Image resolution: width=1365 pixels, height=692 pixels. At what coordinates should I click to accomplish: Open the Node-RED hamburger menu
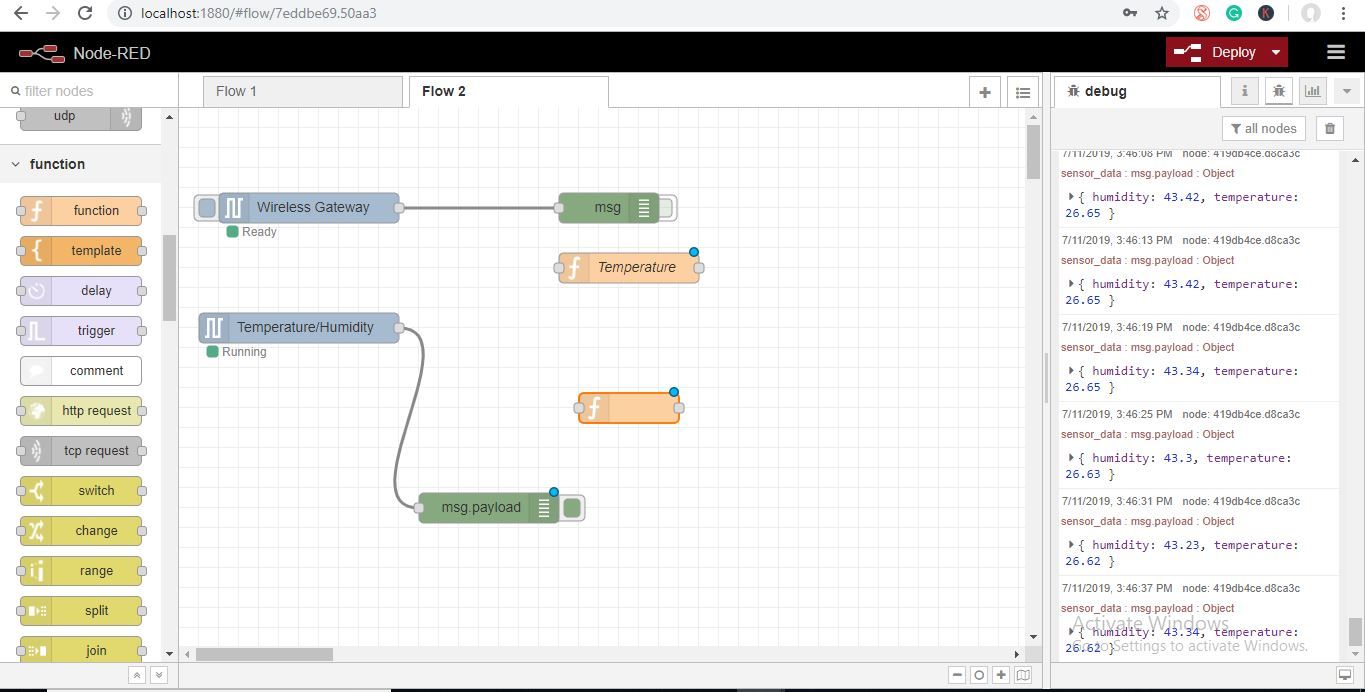pos(1335,52)
